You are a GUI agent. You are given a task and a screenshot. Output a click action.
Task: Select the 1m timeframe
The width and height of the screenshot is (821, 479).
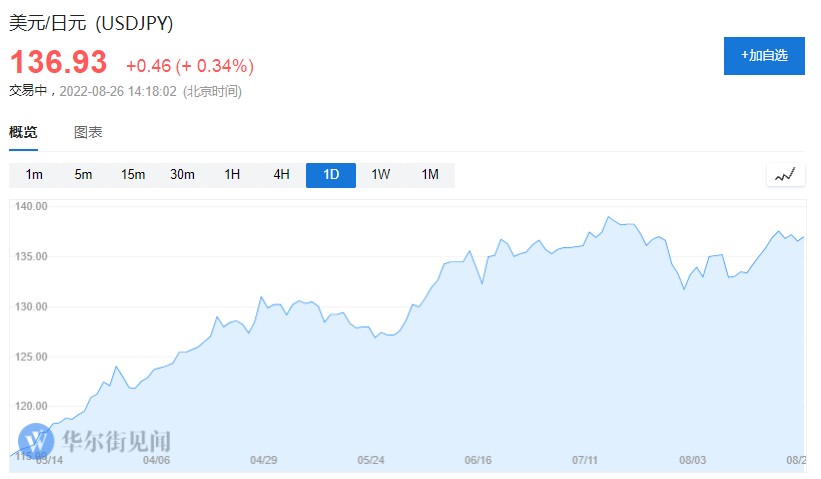34,175
